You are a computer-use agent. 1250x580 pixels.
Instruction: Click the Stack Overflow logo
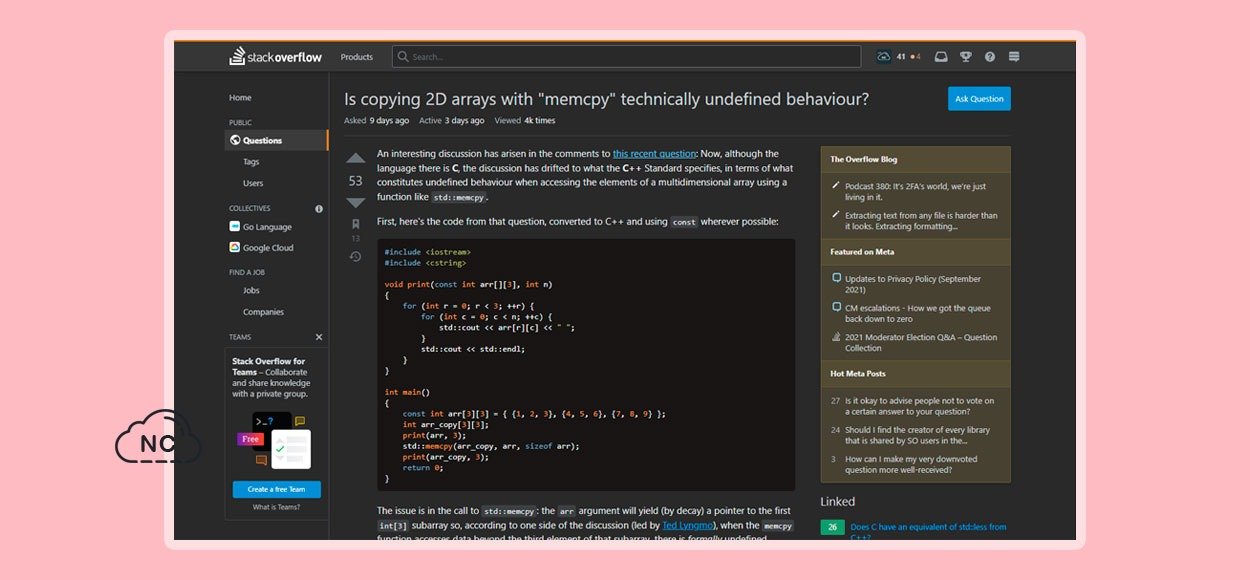point(276,57)
